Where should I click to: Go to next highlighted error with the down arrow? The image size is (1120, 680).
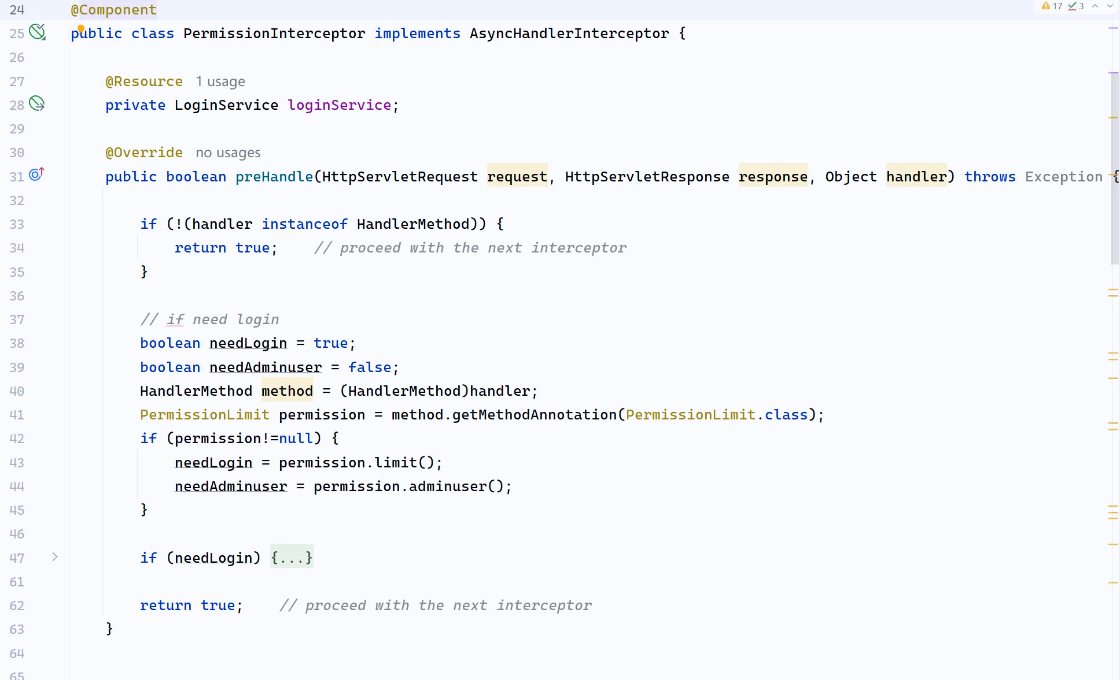pyautogui.click(x=1110, y=6)
